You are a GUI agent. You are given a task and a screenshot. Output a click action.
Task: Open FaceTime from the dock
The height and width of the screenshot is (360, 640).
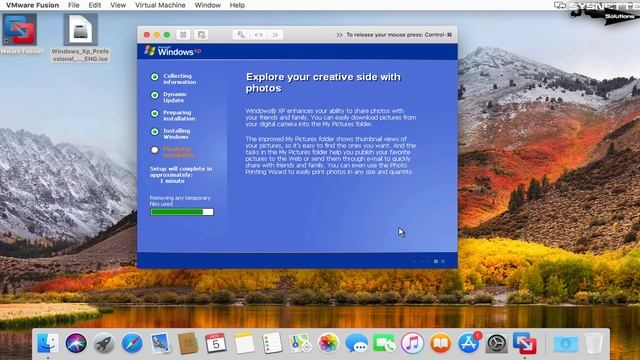click(384, 343)
